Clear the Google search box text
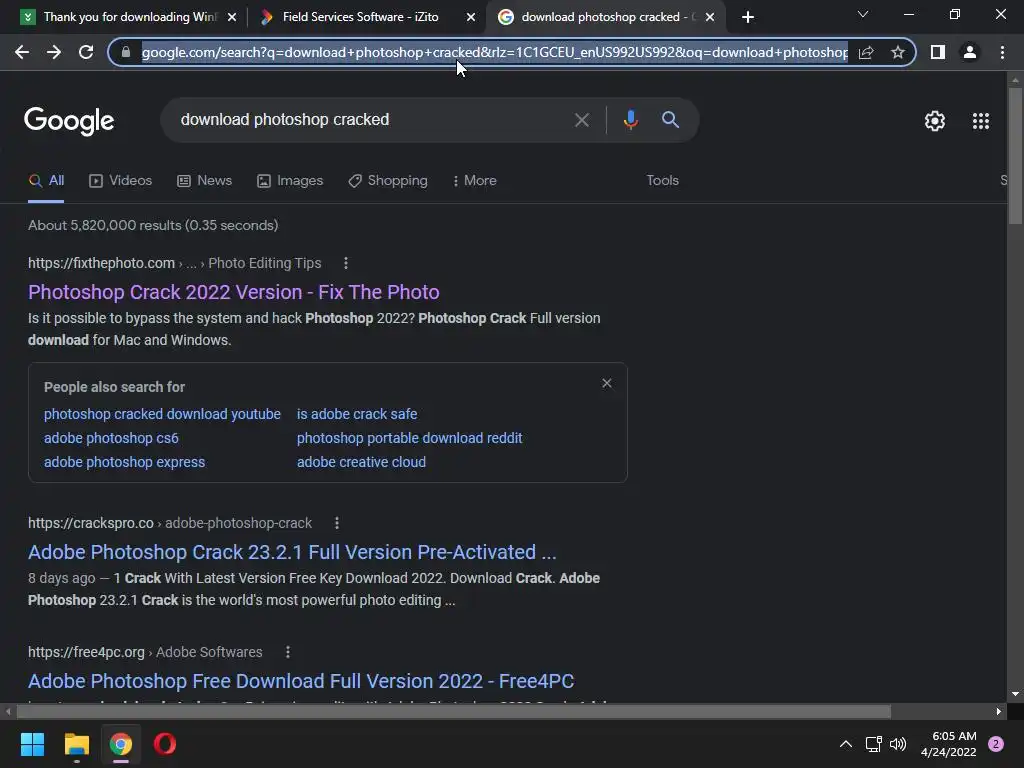 [581, 120]
